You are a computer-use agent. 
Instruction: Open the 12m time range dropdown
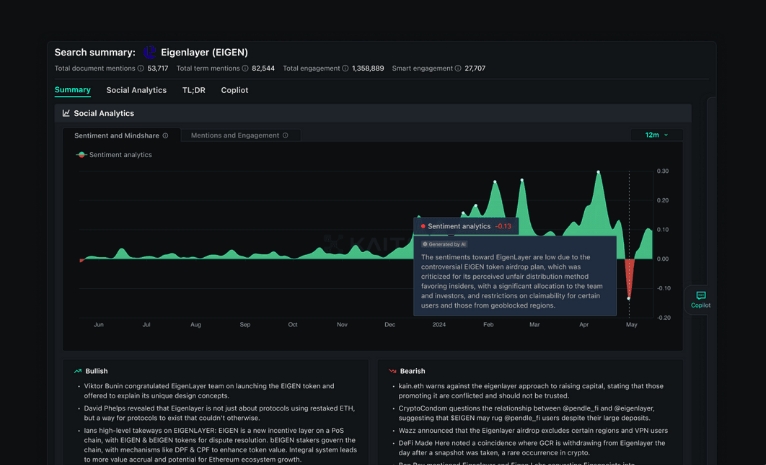[657, 135]
